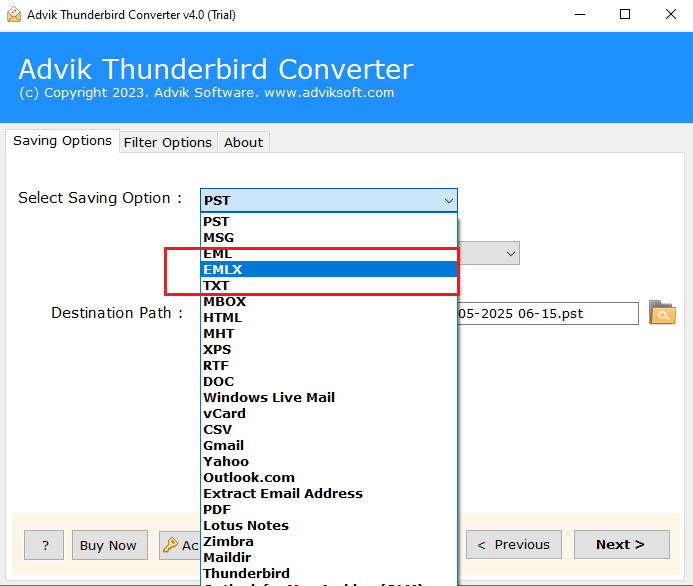Switch to the Saving Options tab
693x586 pixels.
point(62,141)
